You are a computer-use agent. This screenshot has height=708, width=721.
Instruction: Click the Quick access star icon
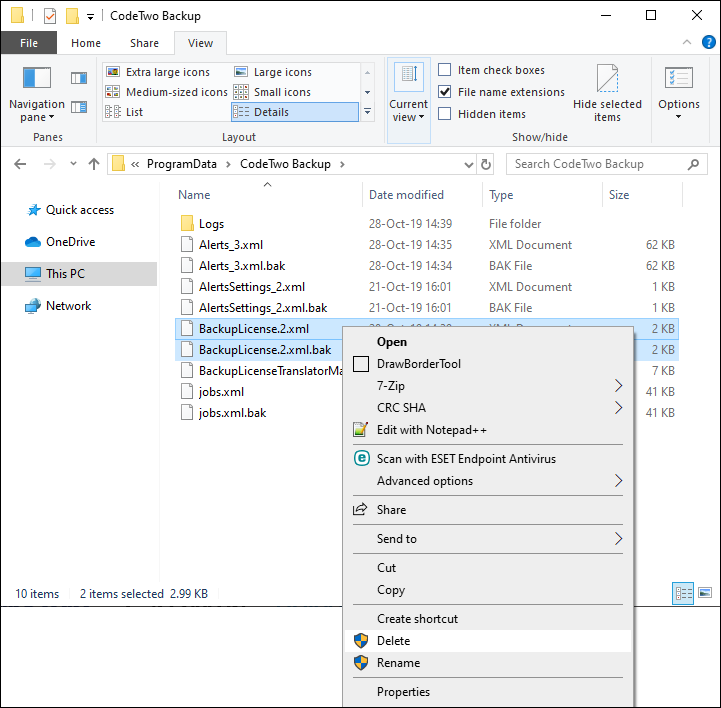34,210
